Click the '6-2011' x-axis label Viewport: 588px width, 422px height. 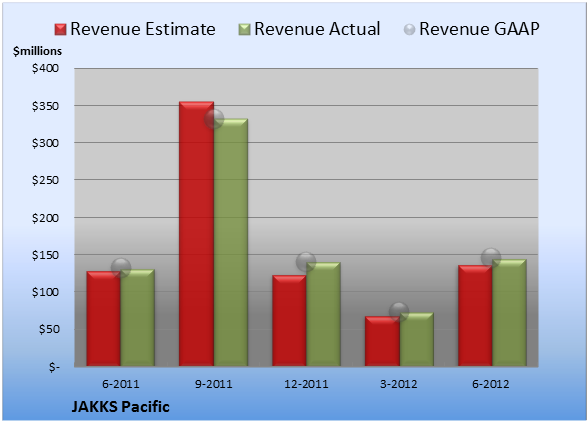[121, 384]
